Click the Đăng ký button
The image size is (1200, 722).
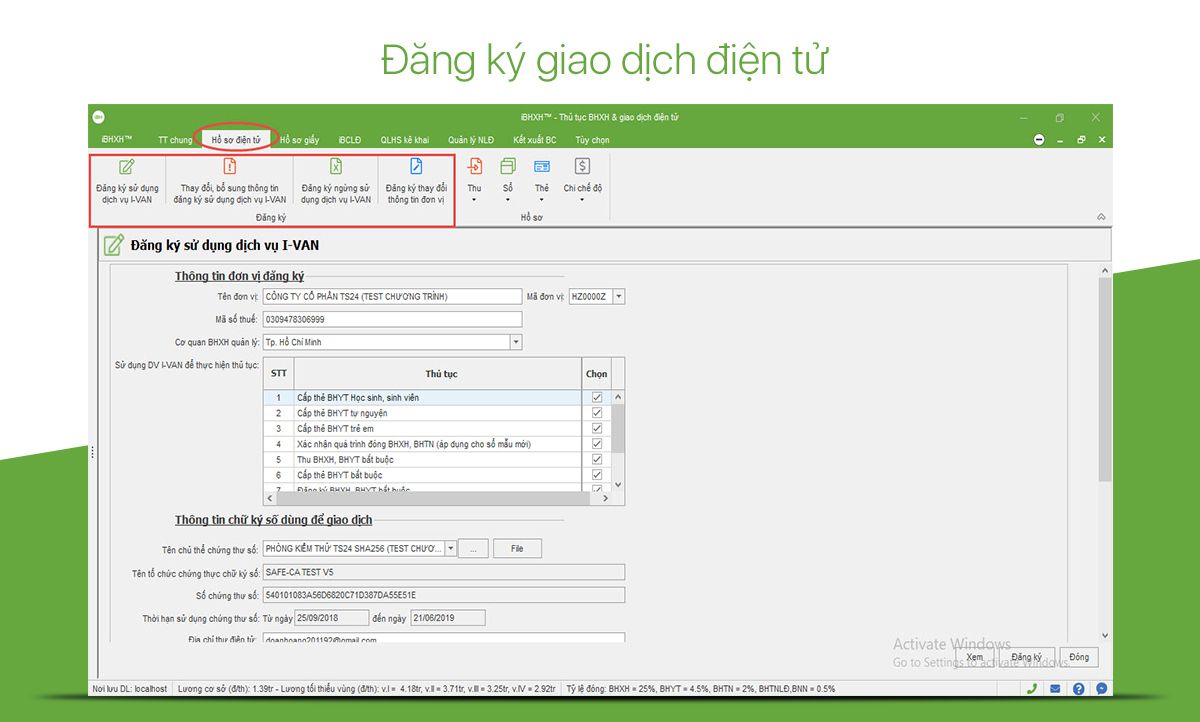(x=1027, y=657)
